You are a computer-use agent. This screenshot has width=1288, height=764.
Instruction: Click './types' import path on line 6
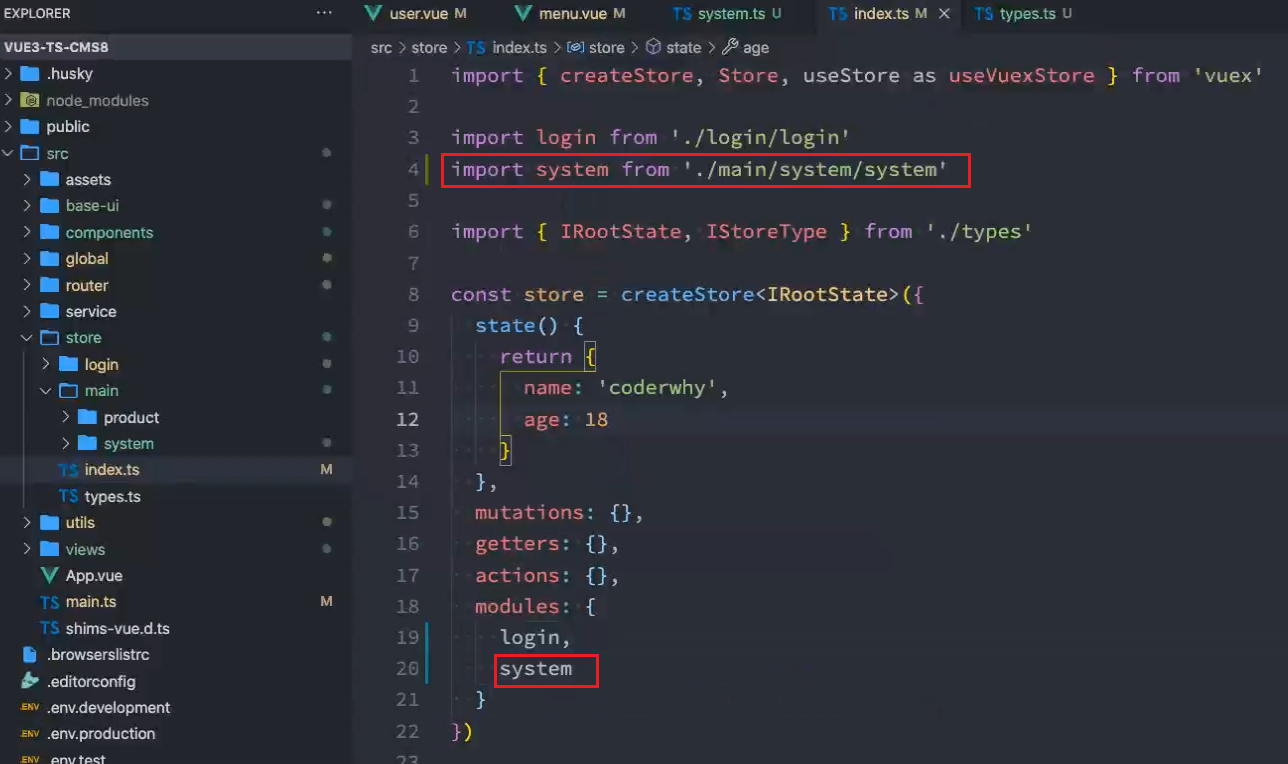point(979,232)
